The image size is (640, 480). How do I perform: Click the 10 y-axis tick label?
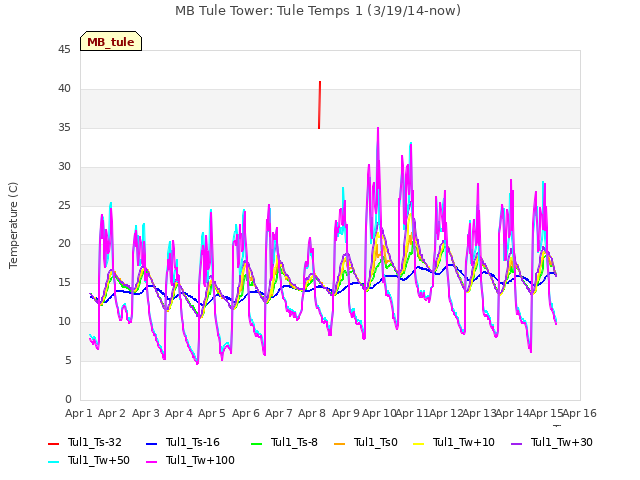[64, 322]
